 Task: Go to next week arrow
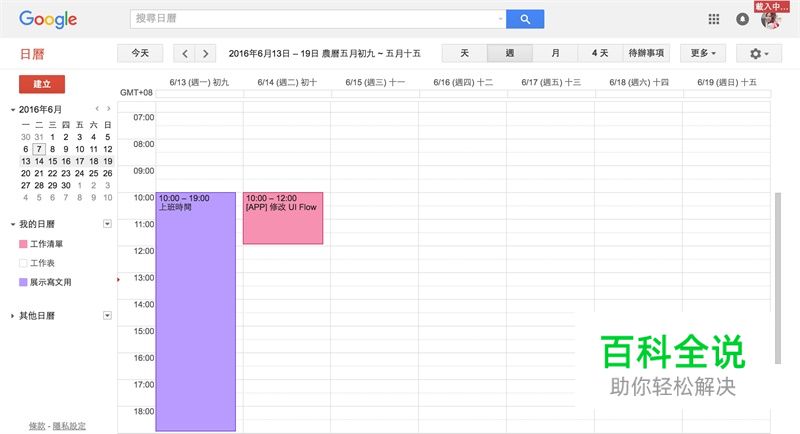tap(205, 54)
